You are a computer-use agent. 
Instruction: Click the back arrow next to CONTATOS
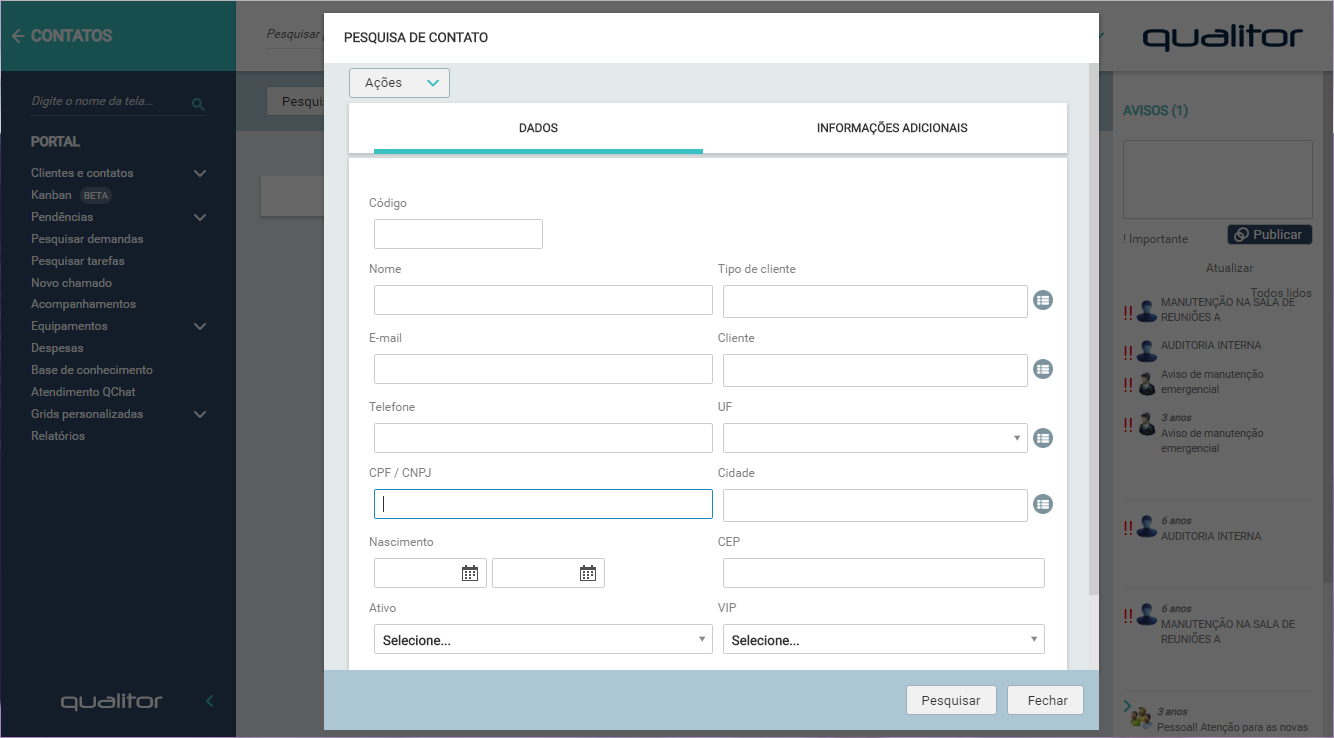17,36
